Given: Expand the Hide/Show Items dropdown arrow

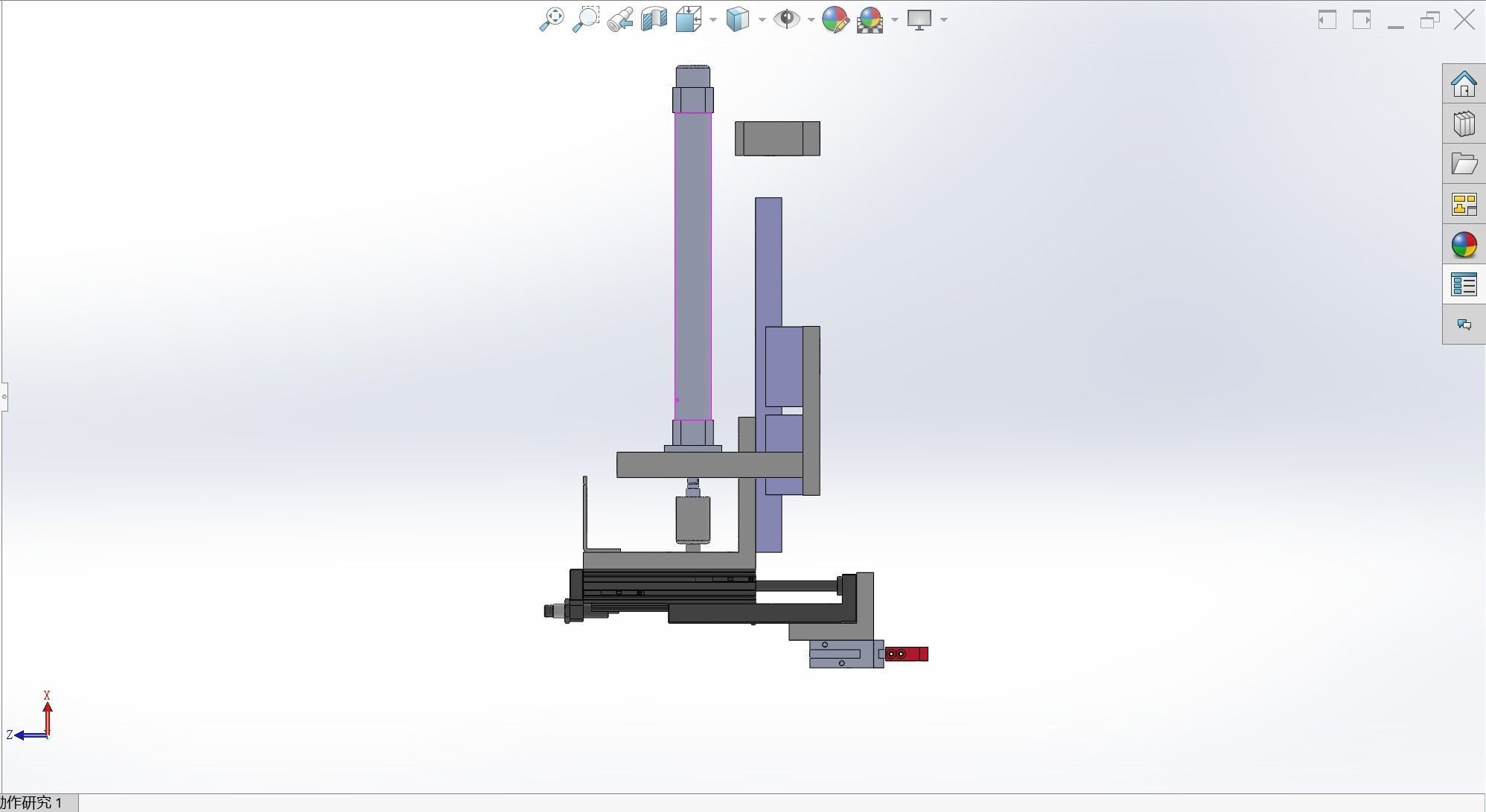Looking at the screenshot, I should [811, 20].
